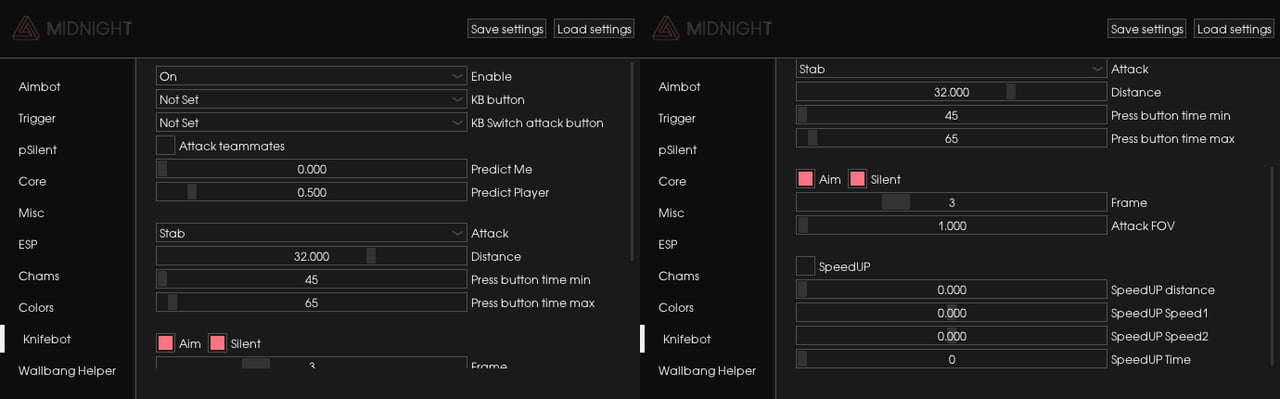1280x399 pixels.
Task: Toggle the Aim checkbox in the right window
Action: tap(805, 179)
